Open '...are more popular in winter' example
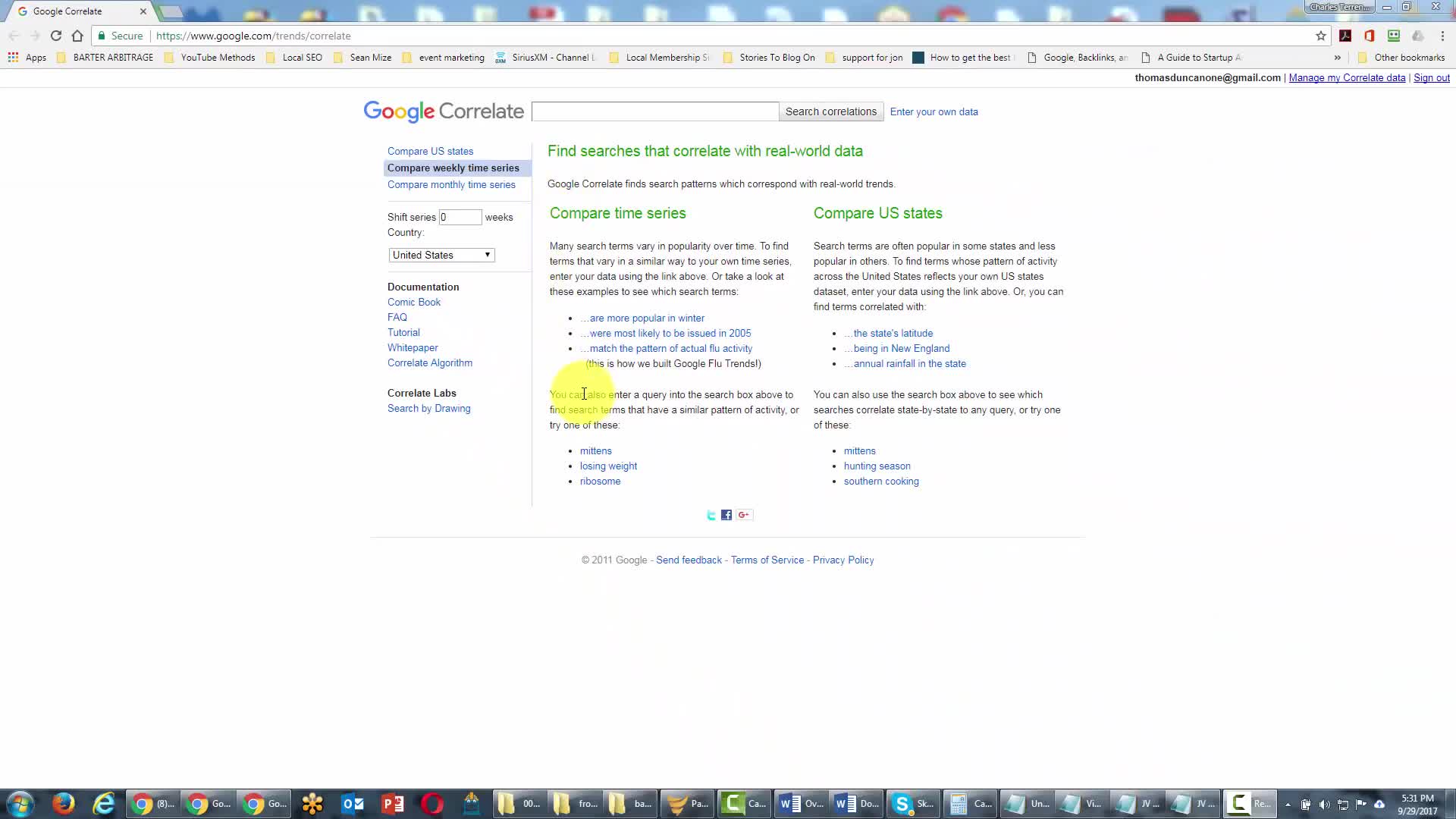This screenshot has height=819, width=1456. (x=642, y=318)
